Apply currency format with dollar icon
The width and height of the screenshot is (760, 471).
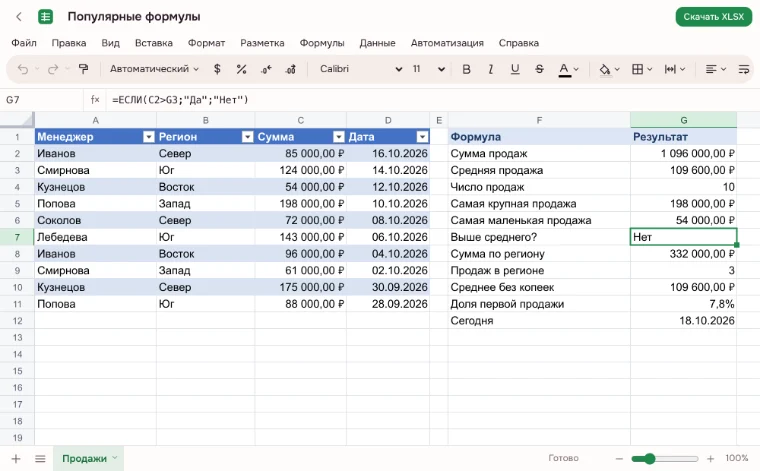(x=217, y=69)
